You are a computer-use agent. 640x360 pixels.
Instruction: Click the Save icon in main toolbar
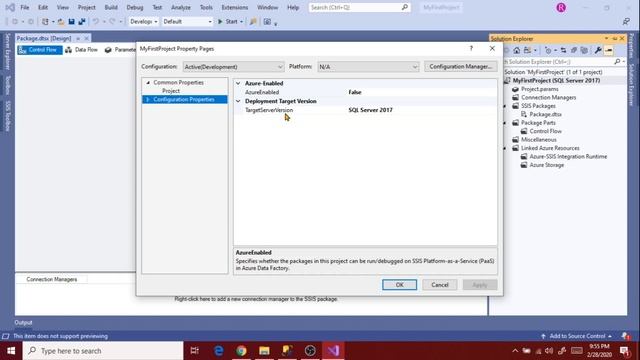[71, 22]
